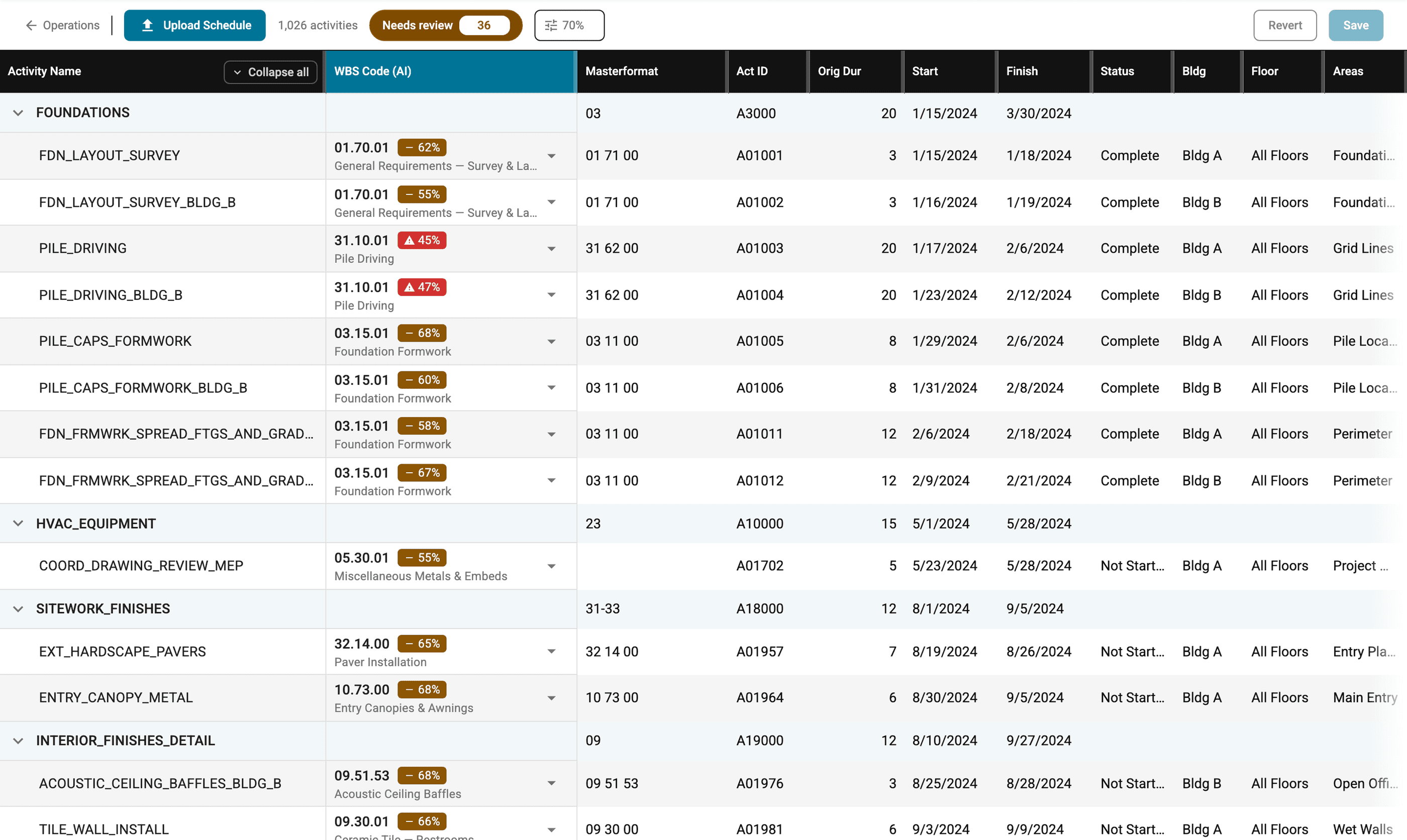Click the 45% warning badge on PILE_DRIVING
This screenshot has height=840, width=1407.
(x=422, y=240)
